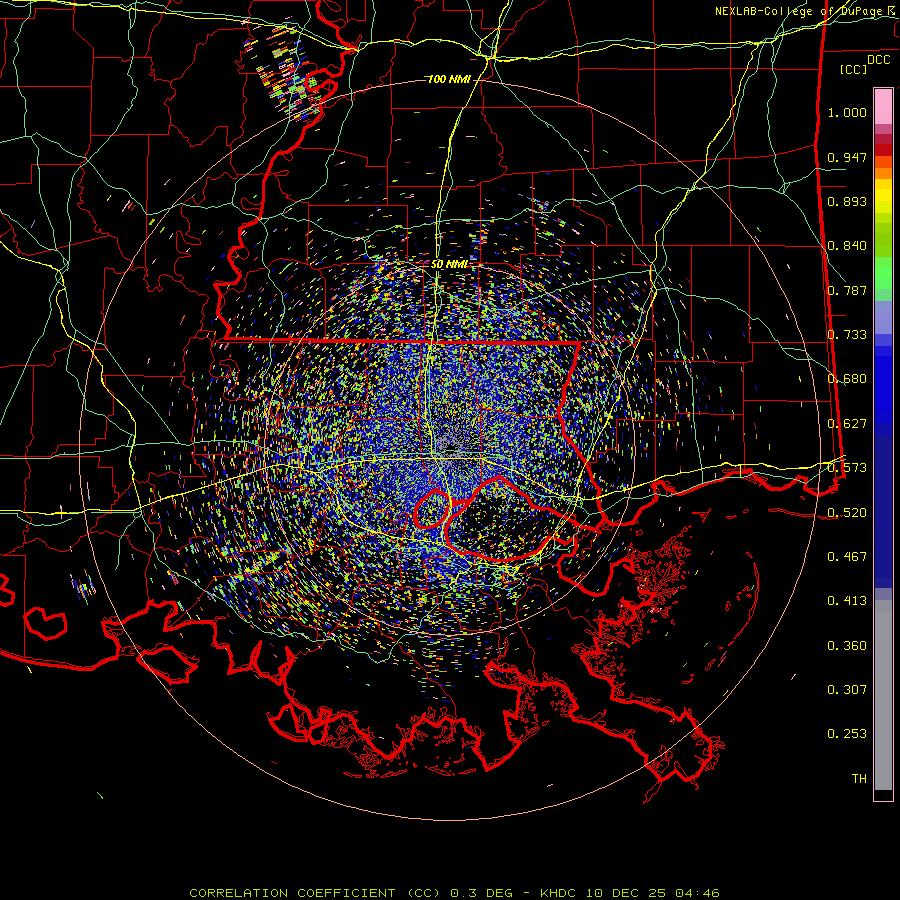Click the 0.840 scale value
The width and height of the screenshot is (900, 900).
pyautogui.click(x=847, y=246)
